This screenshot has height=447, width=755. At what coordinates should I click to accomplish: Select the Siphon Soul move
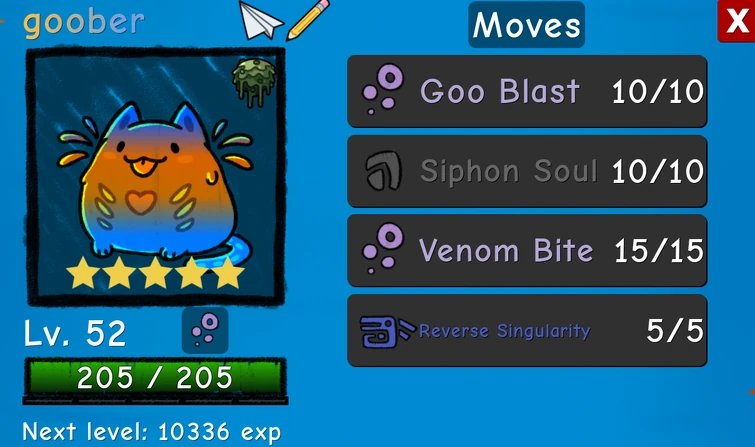(527, 171)
